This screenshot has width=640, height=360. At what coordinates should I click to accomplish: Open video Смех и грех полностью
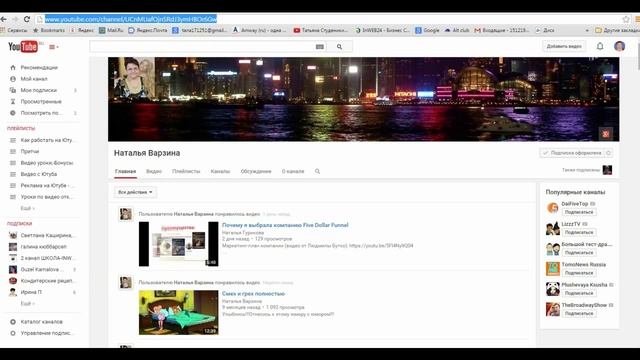[x=253, y=293]
